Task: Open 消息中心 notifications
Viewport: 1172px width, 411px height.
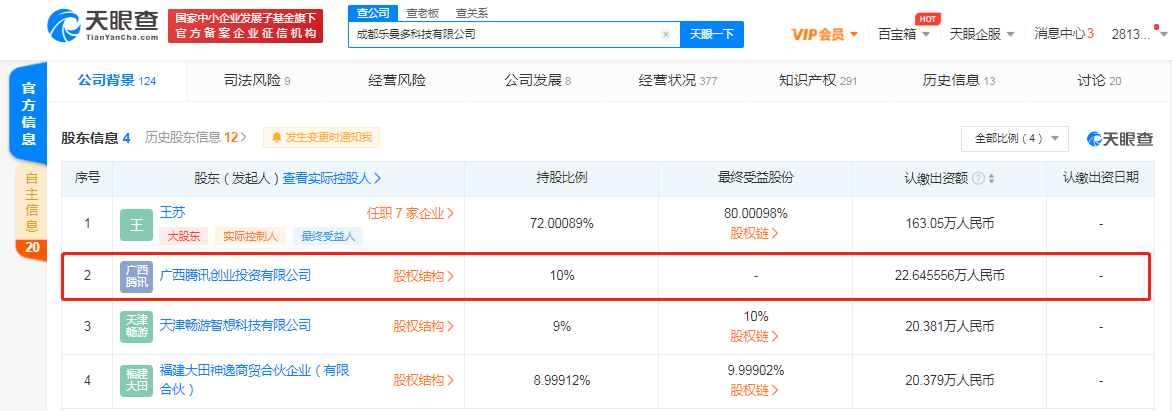Action: click(1064, 34)
